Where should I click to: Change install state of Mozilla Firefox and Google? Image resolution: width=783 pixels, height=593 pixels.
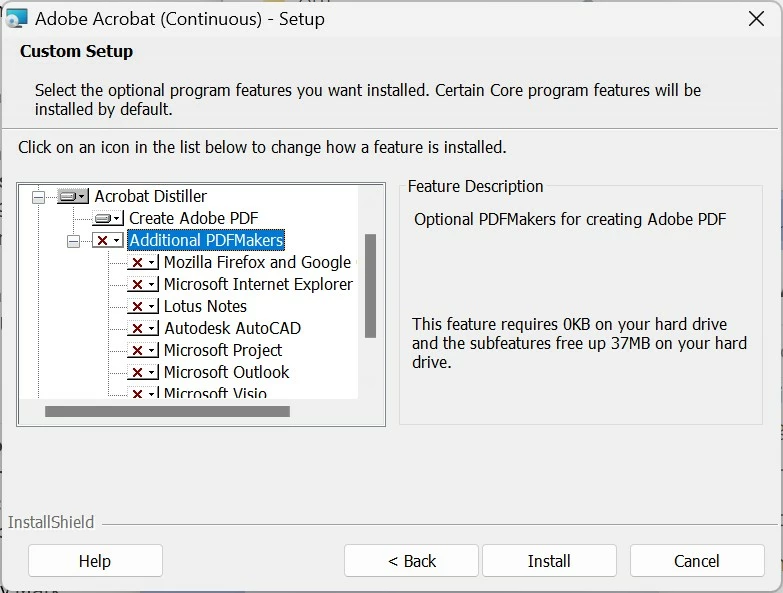point(143,262)
